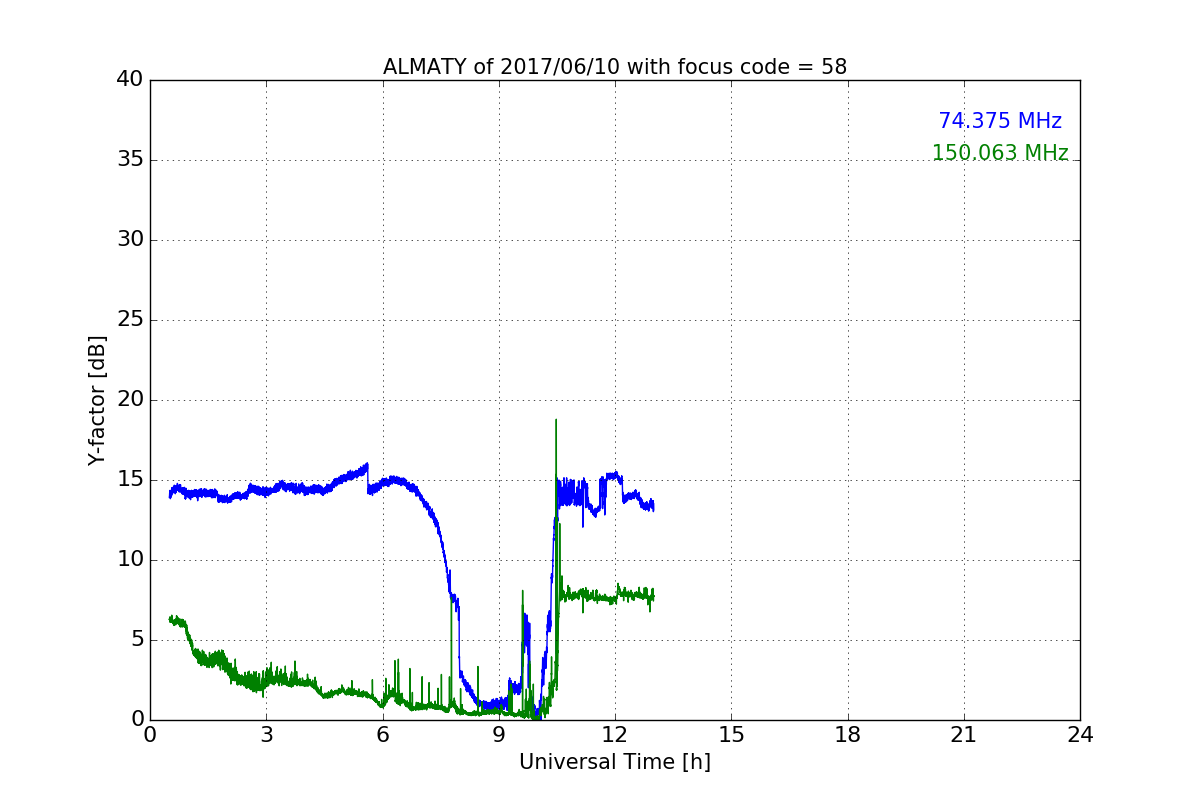Screen dimensions: 1200x800
Task: Click the x-axis tick label 3
Action: click(266, 735)
